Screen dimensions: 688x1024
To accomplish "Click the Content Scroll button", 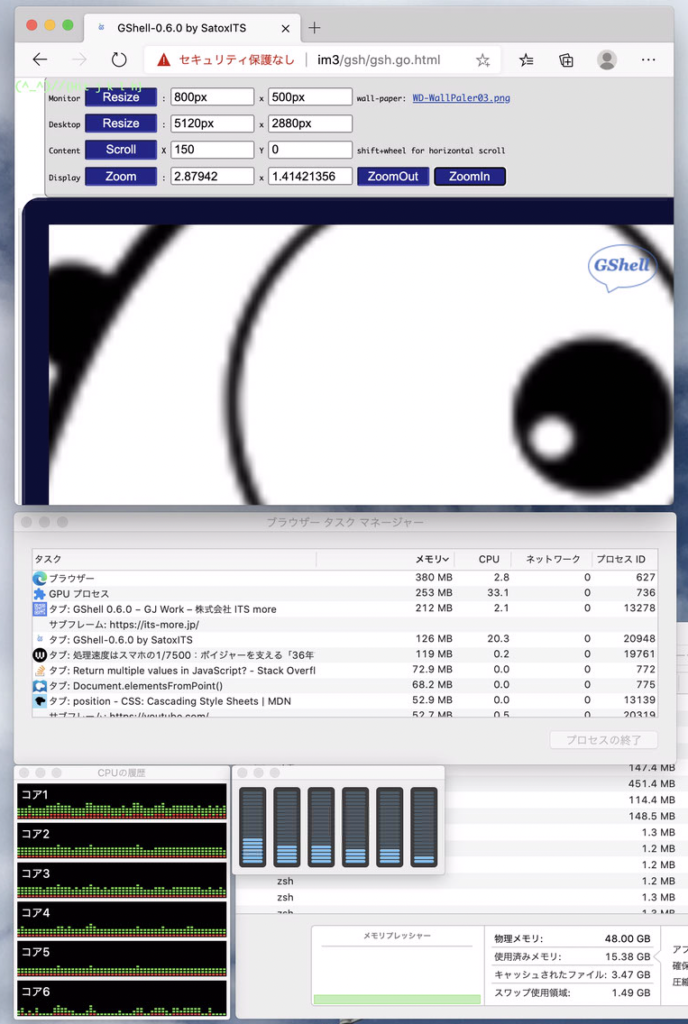I will [x=121, y=150].
